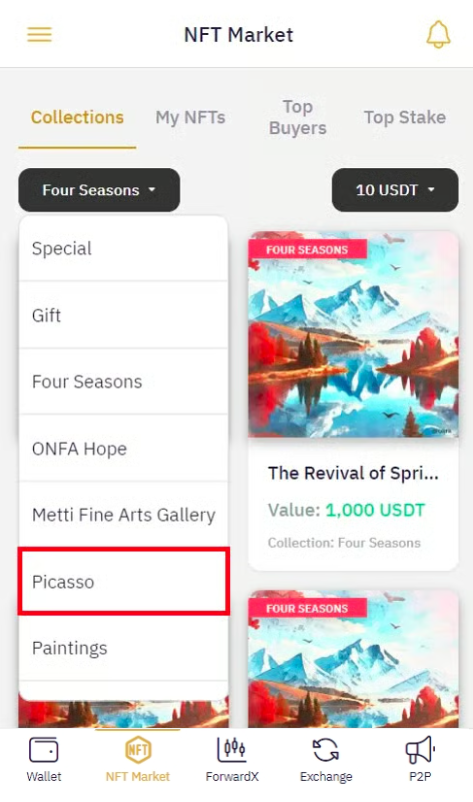473x802 pixels.
Task: Open The Revival of Spring NFT title
Action: (353, 473)
